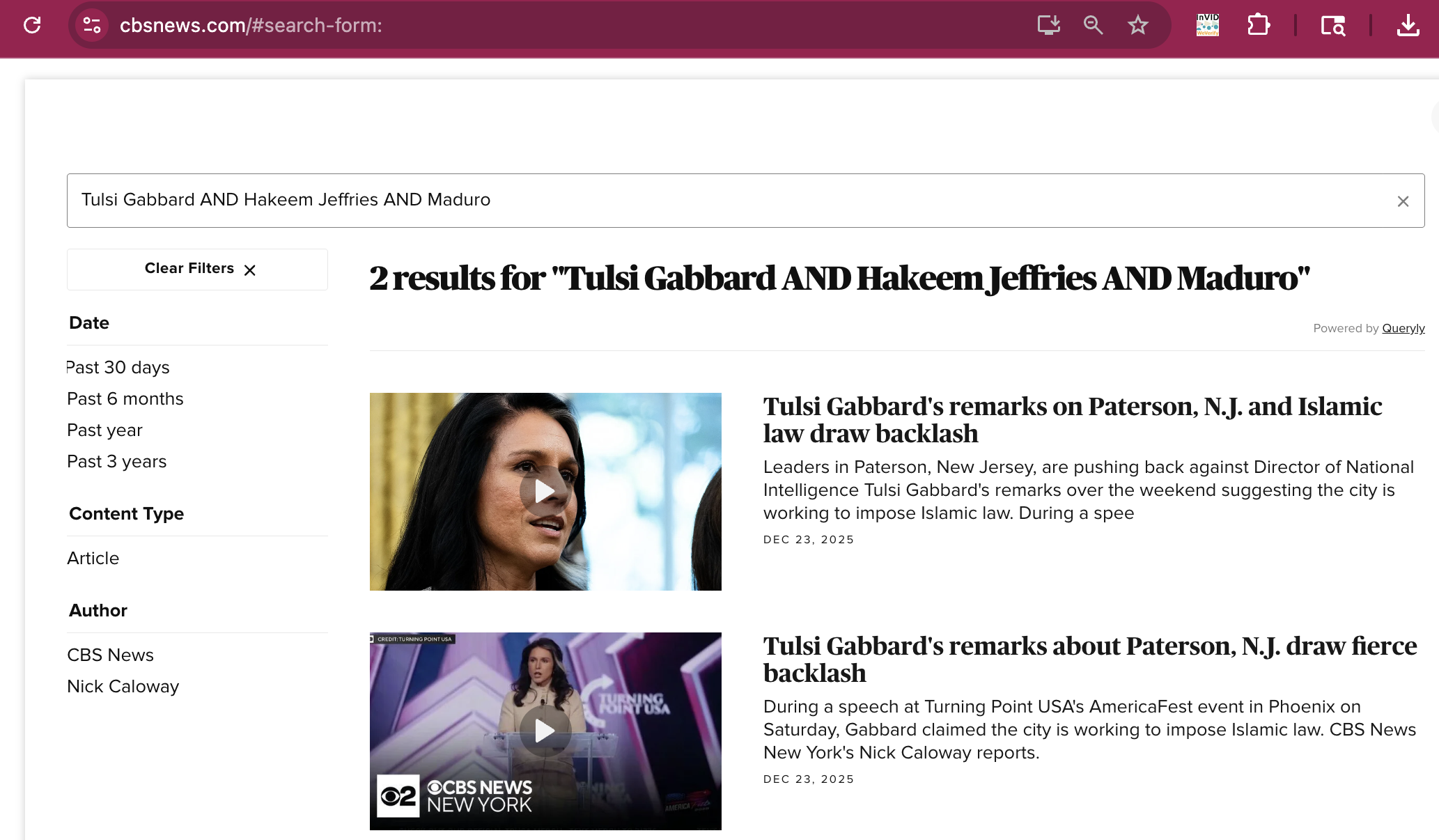This screenshot has width=1439, height=840.
Task: Click the install app icon in address bar
Action: 1048,25
